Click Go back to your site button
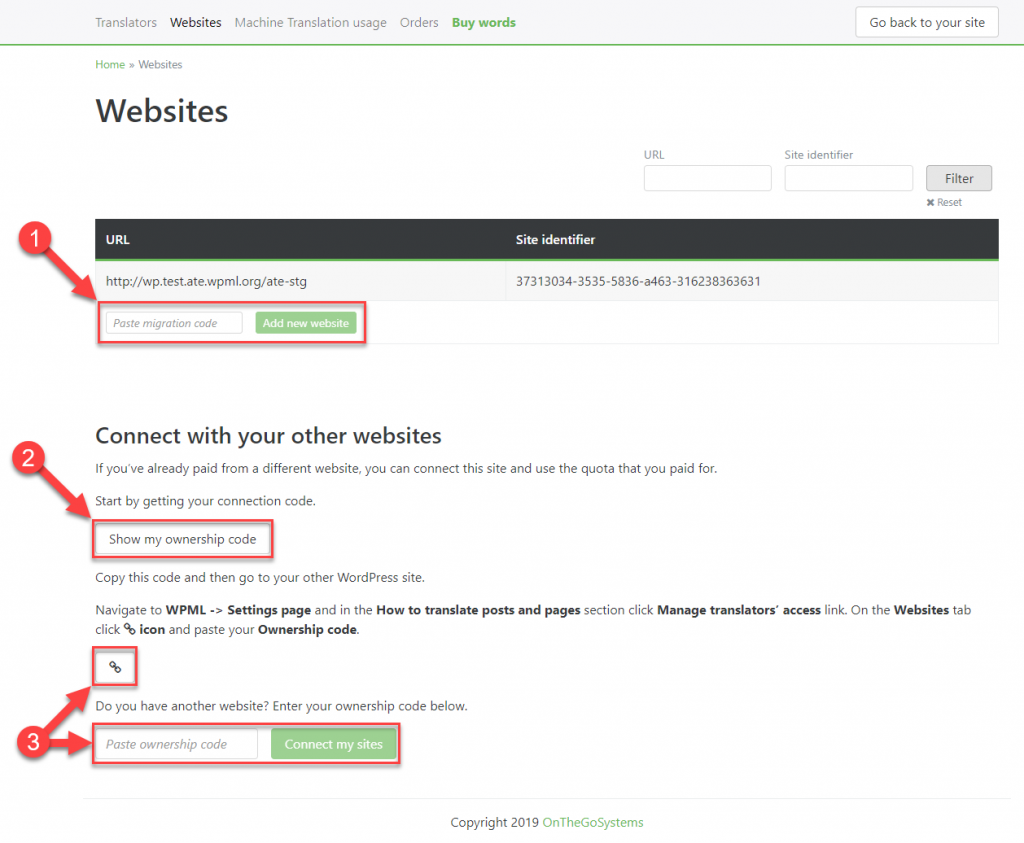The width and height of the screenshot is (1024, 843). [927, 22]
